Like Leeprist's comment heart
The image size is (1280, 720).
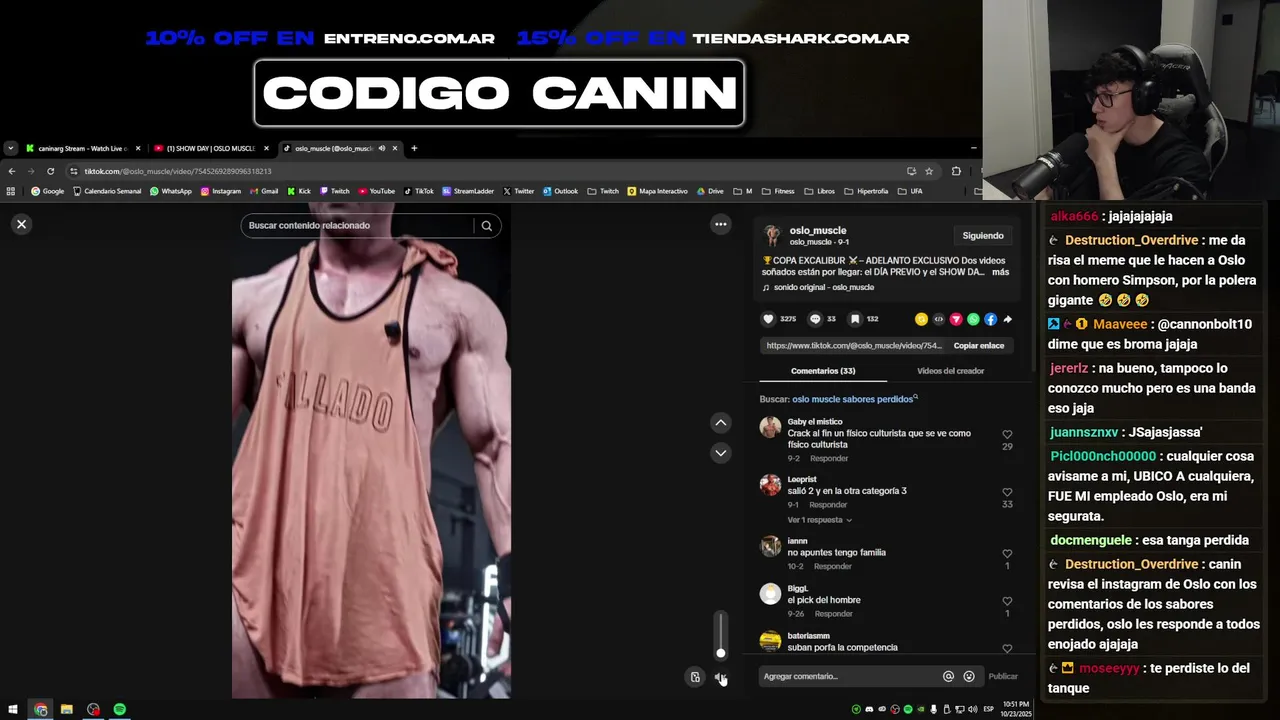[1007, 492]
